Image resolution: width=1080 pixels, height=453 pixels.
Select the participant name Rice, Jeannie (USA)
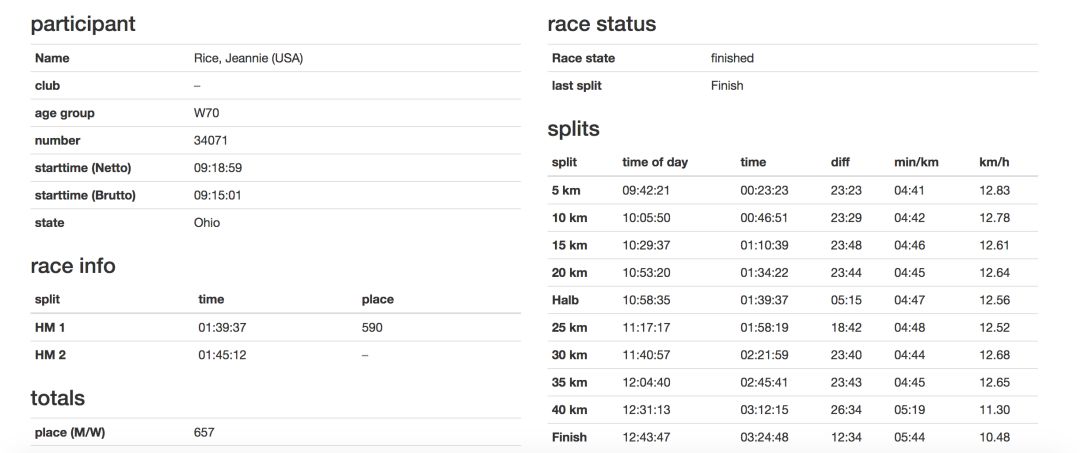point(248,59)
